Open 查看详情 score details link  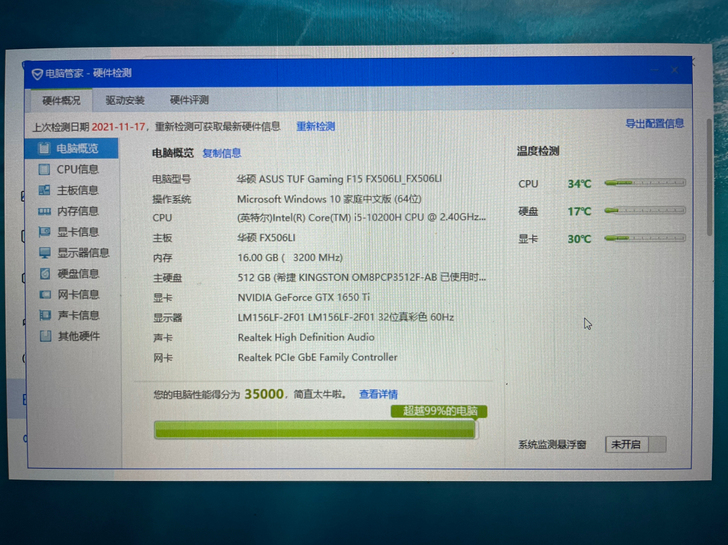pos(378,394)
